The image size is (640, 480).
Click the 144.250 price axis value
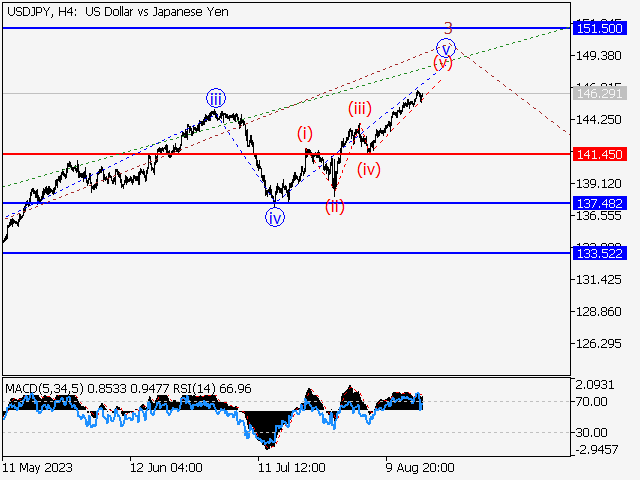pos(598,120)
